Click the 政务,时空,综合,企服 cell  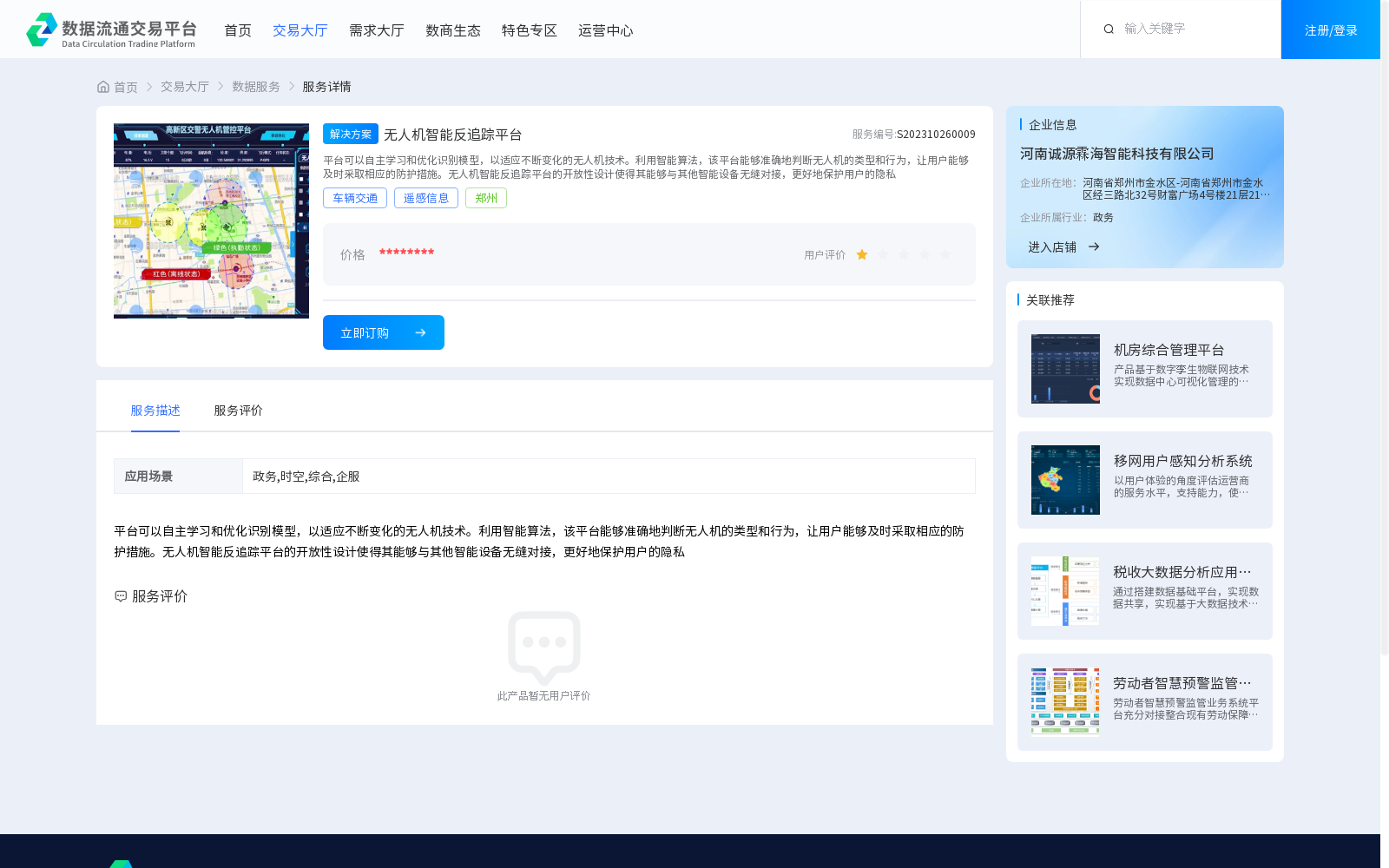[609, 477]
